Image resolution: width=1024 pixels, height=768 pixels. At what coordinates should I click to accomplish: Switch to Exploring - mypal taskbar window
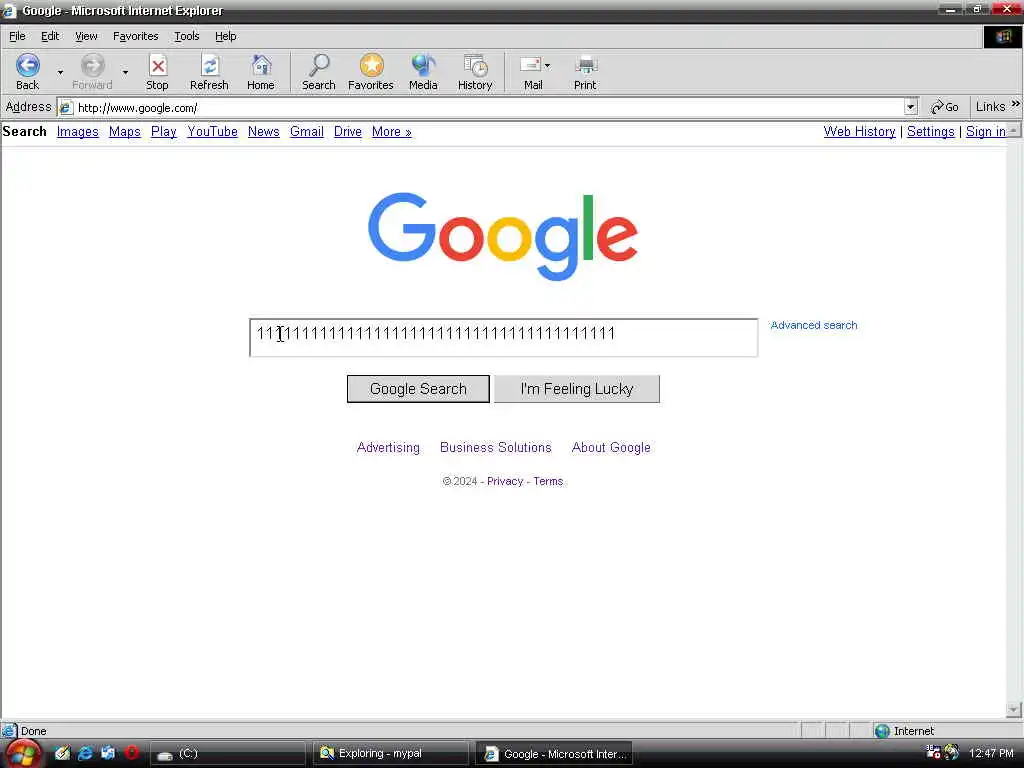point(391,754)
